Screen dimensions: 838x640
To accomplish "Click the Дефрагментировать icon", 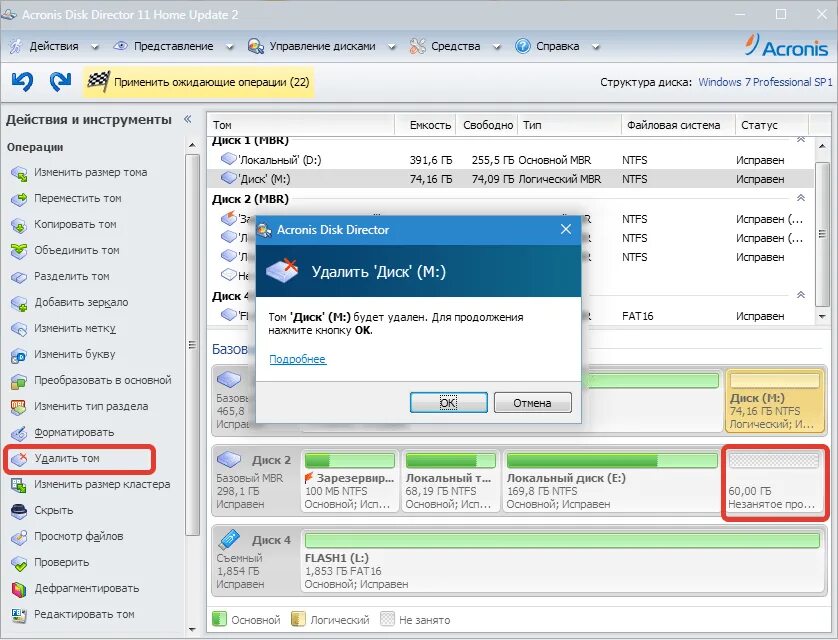I will pyautogui.click(x=19, y=589).
